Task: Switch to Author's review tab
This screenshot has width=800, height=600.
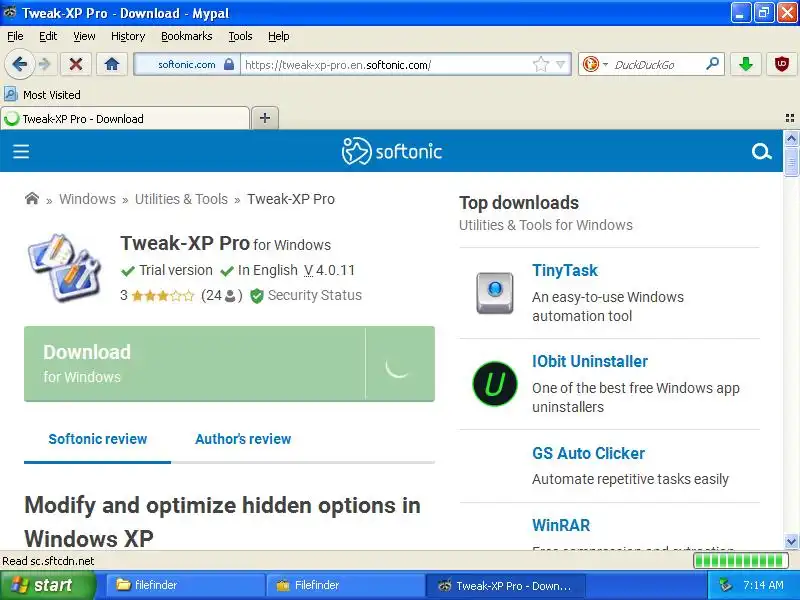Action: point(243,439)
